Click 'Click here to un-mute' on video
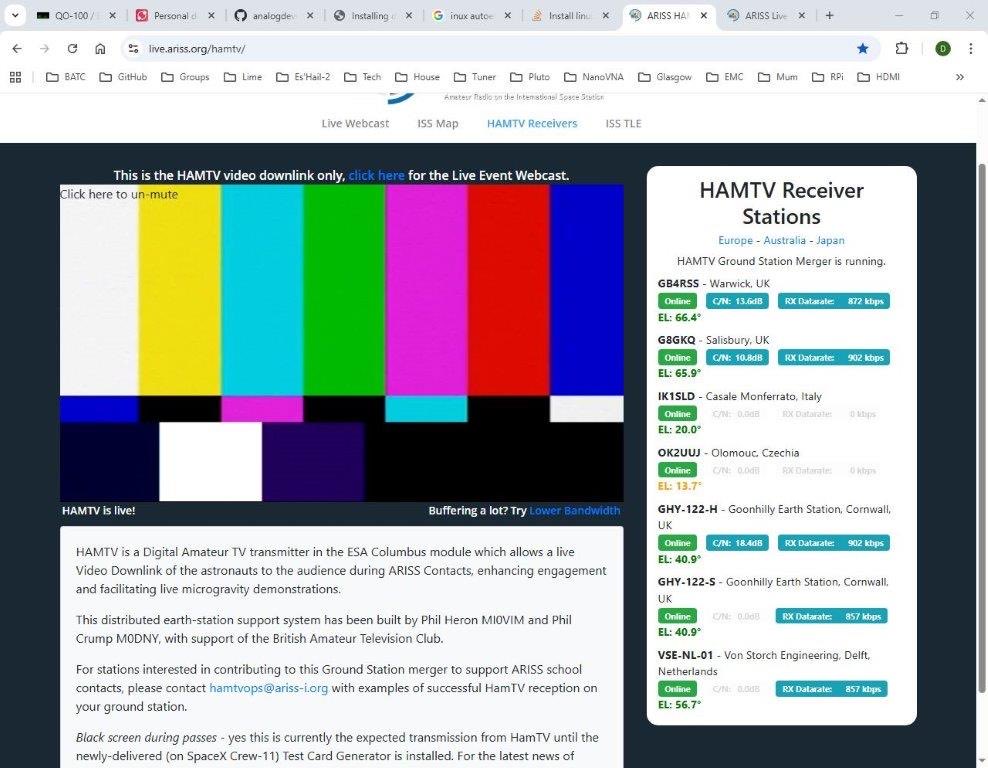Viewport: 988px width, 768px height. 118,194
